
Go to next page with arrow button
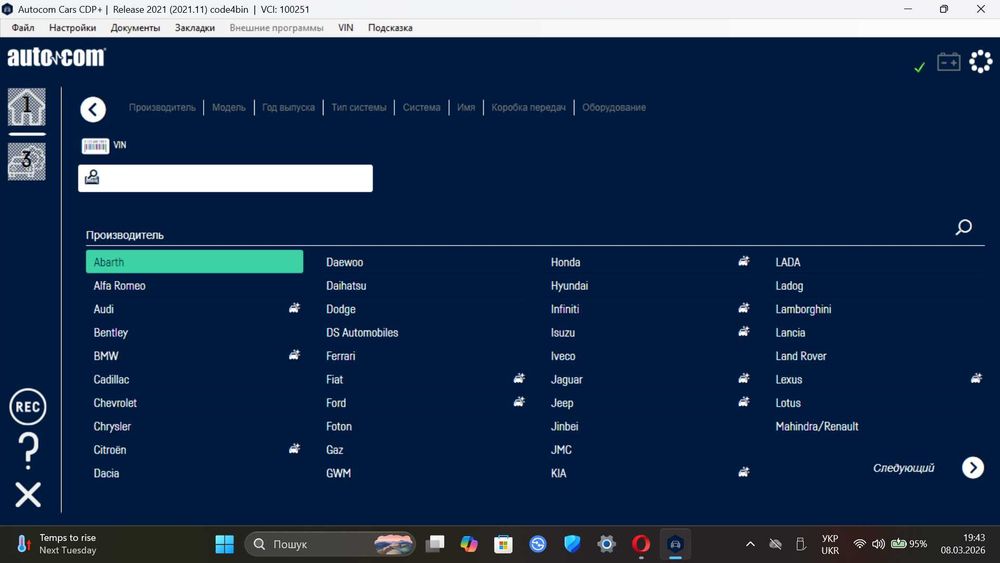[x=973, y=468]
